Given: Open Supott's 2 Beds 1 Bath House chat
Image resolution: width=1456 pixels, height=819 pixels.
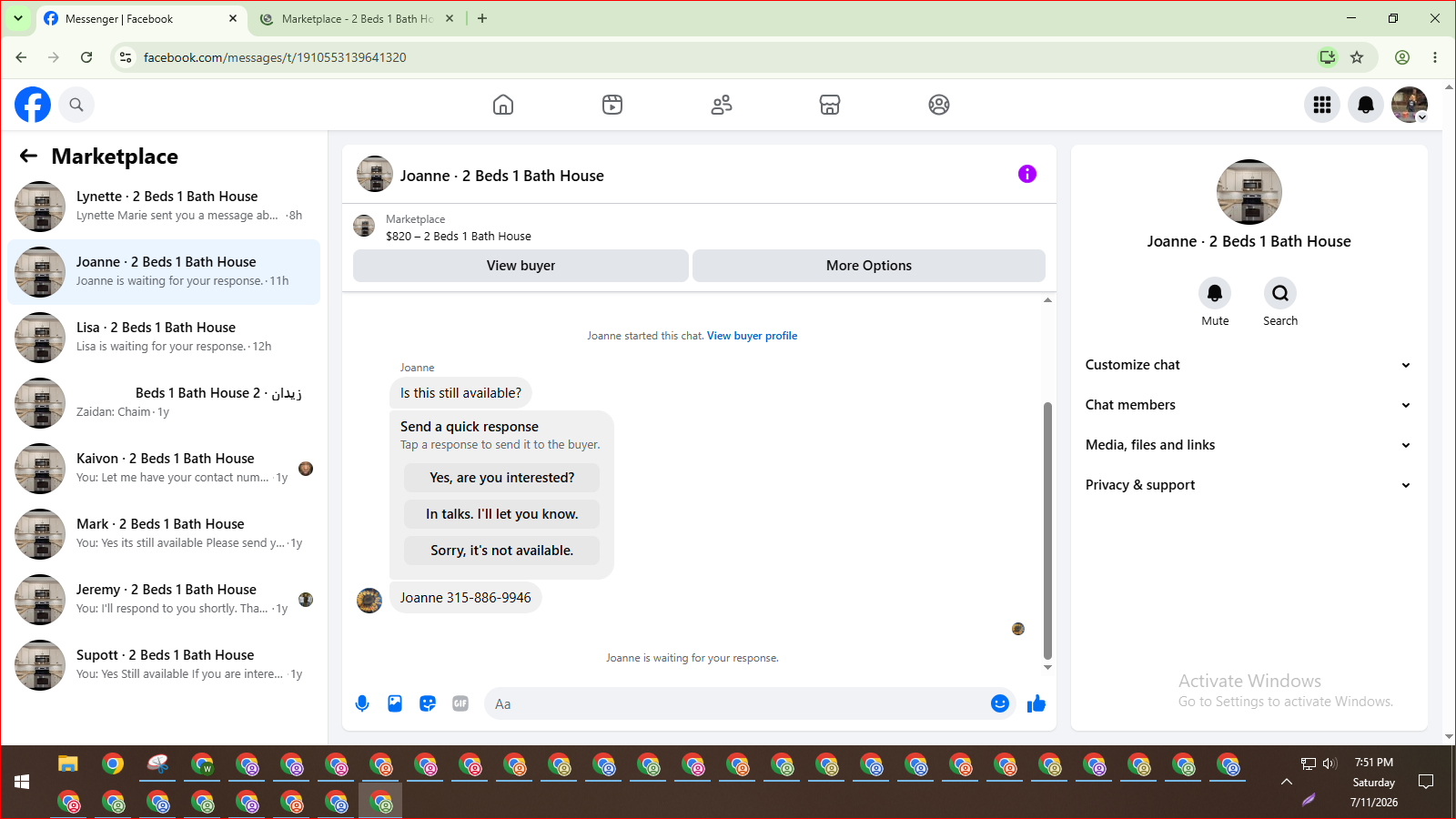Looking at the screenshot, I should coord(164,665).
